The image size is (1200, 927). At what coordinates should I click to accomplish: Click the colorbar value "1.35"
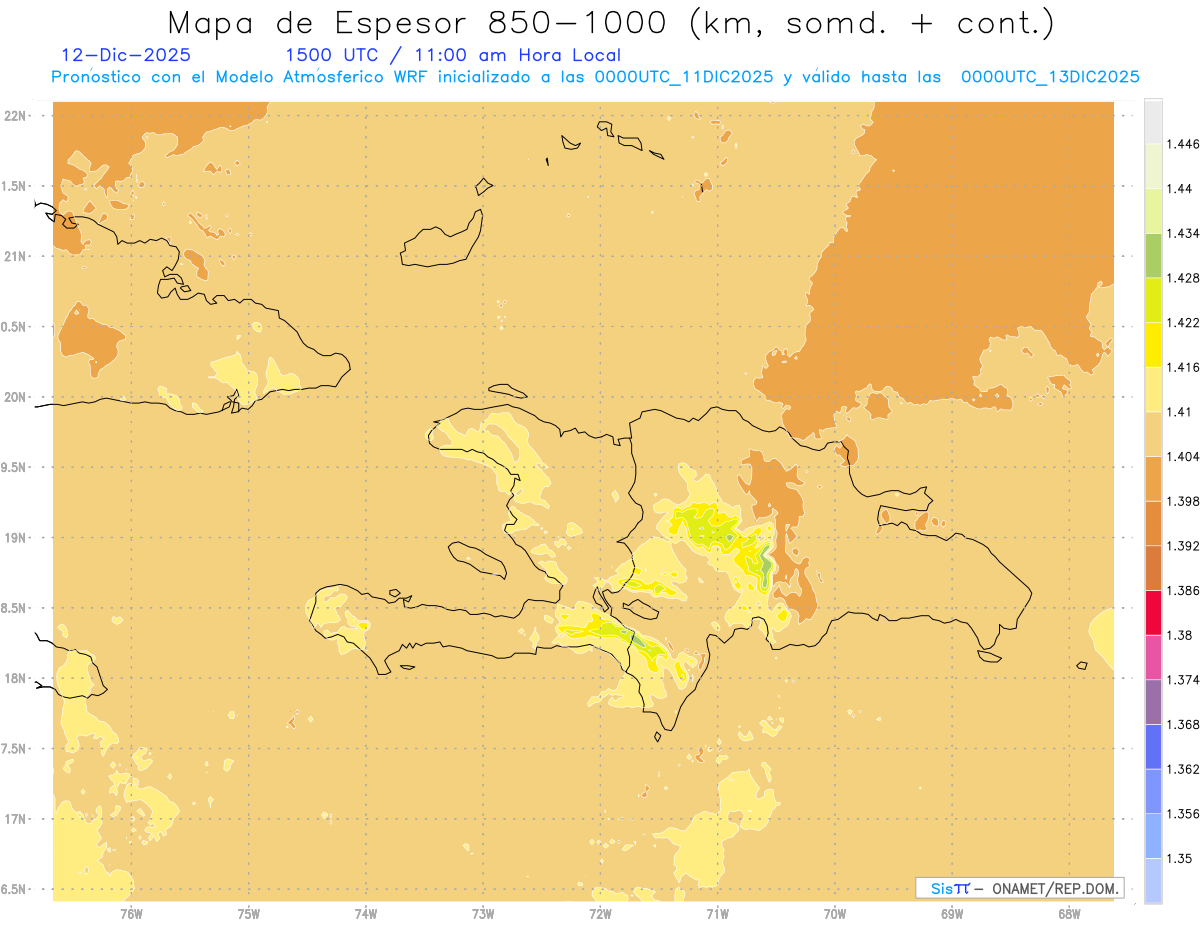[x=1179, y=858]
